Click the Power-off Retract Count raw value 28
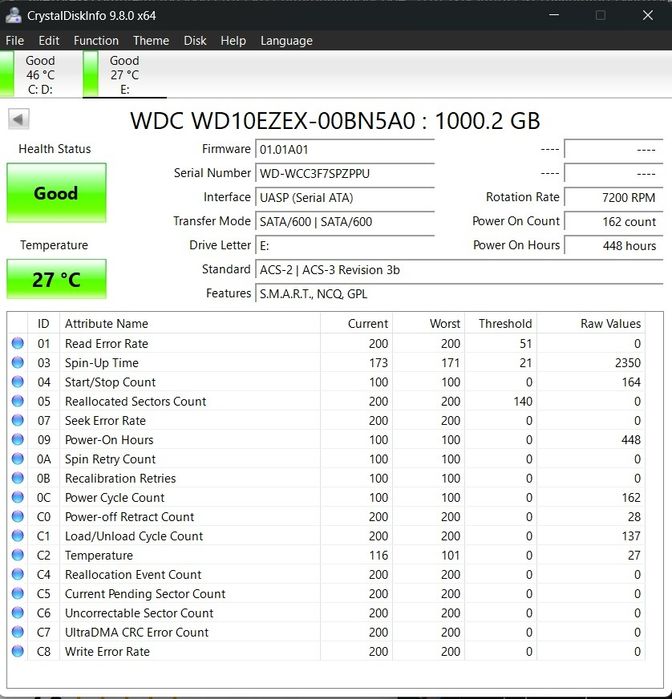Viewport: 672px width, 699px height. (x=634, y=516)
